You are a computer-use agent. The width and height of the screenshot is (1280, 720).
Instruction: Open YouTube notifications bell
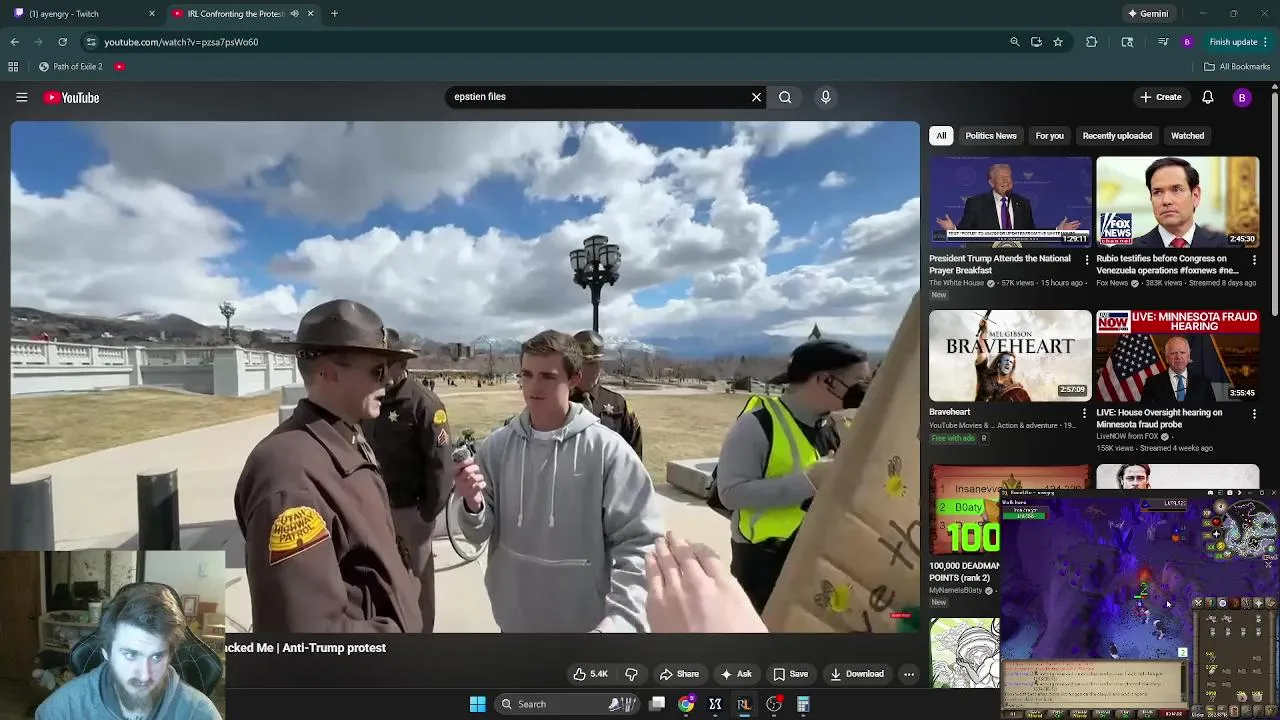(1207, 97)
